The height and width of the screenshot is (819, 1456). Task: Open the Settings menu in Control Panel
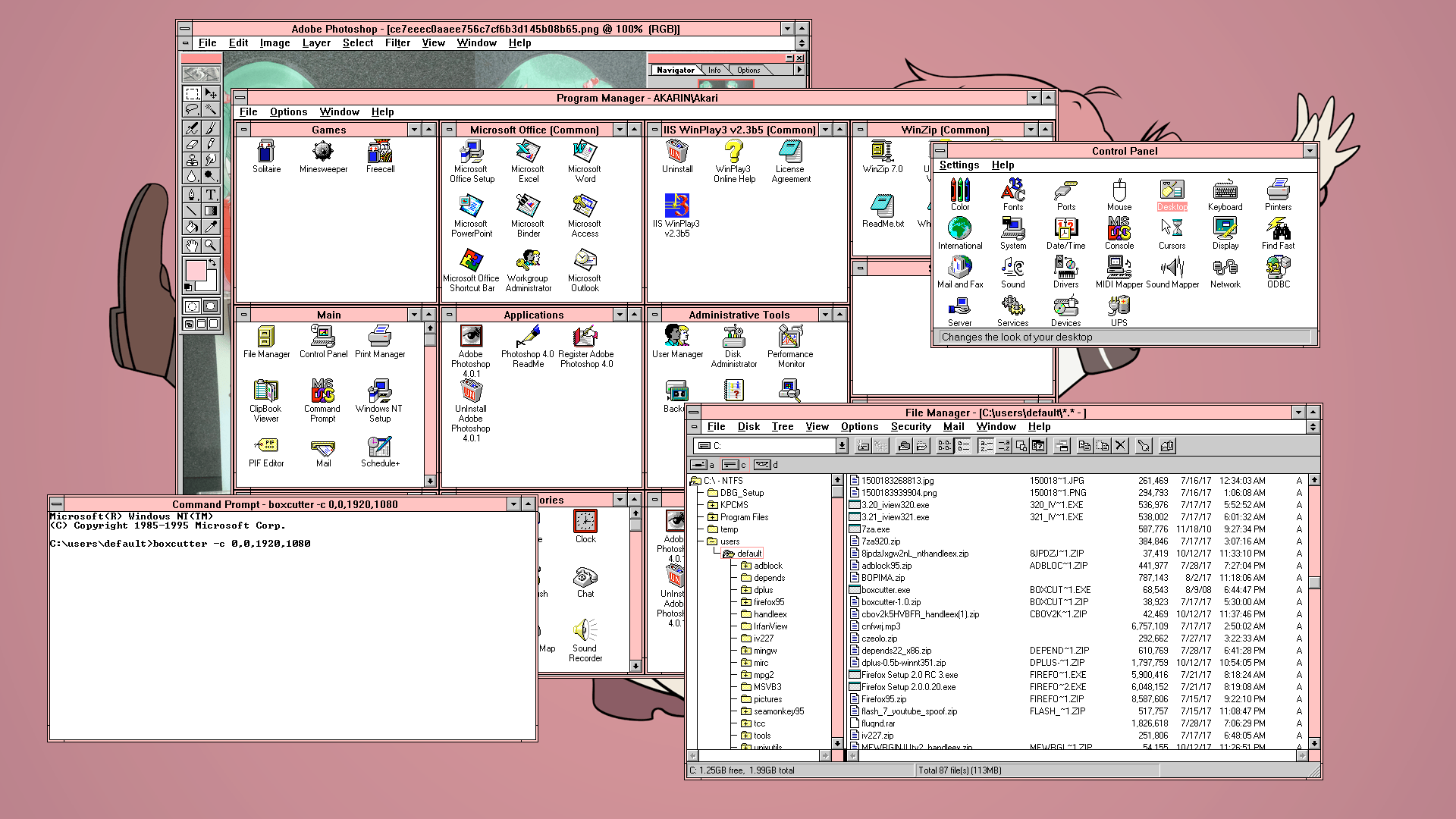point(959,165)
